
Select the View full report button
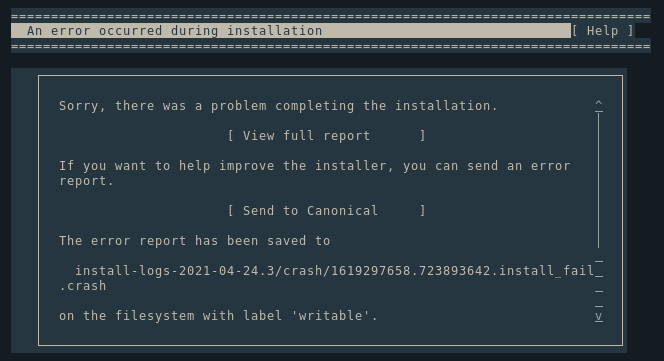point(326,136)
